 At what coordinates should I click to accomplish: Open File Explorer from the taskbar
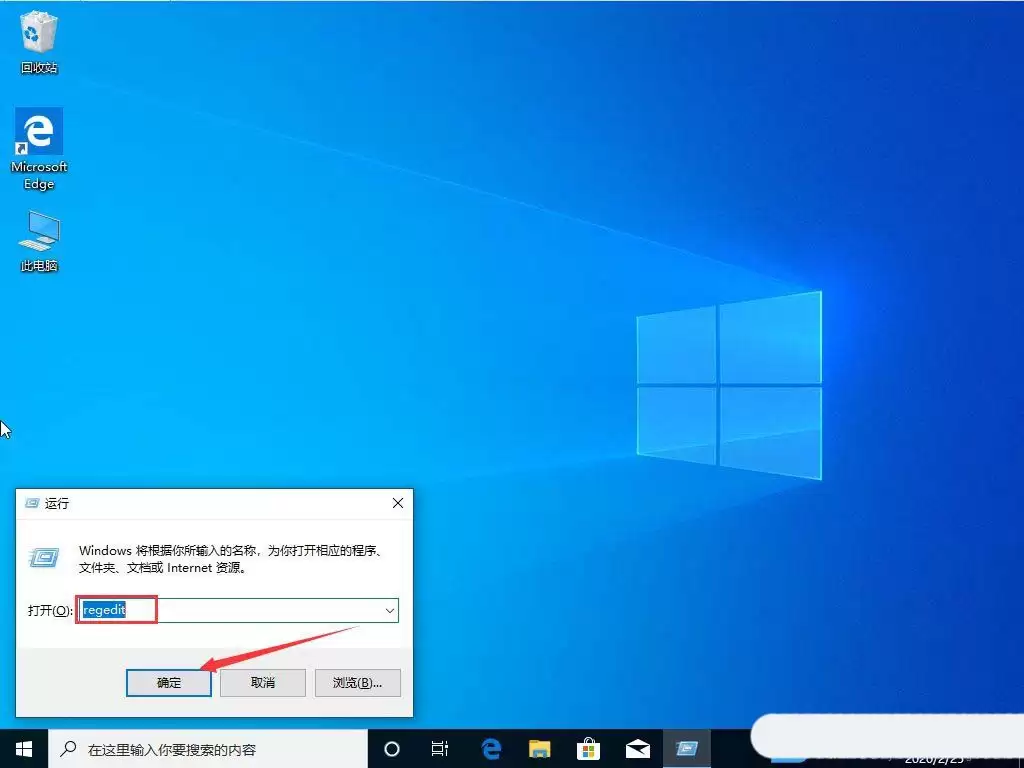540,748
